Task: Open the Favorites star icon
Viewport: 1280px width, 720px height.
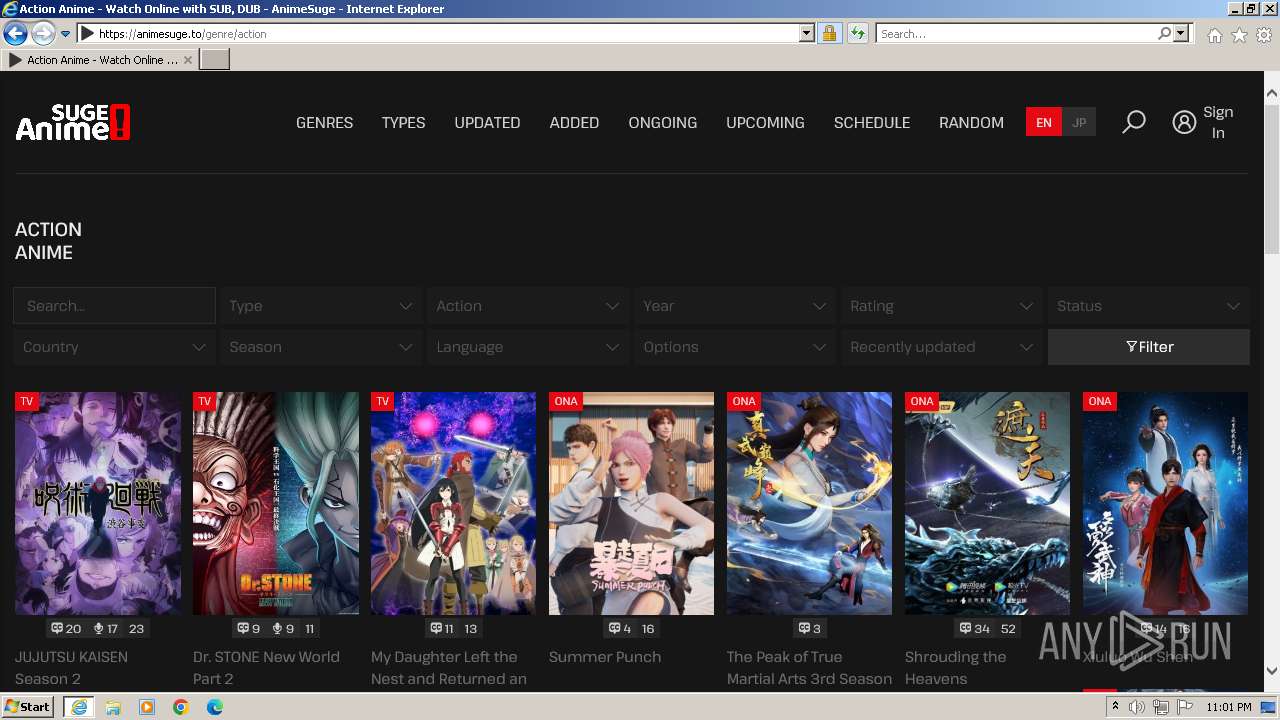Action: [x=1239, y=35]
